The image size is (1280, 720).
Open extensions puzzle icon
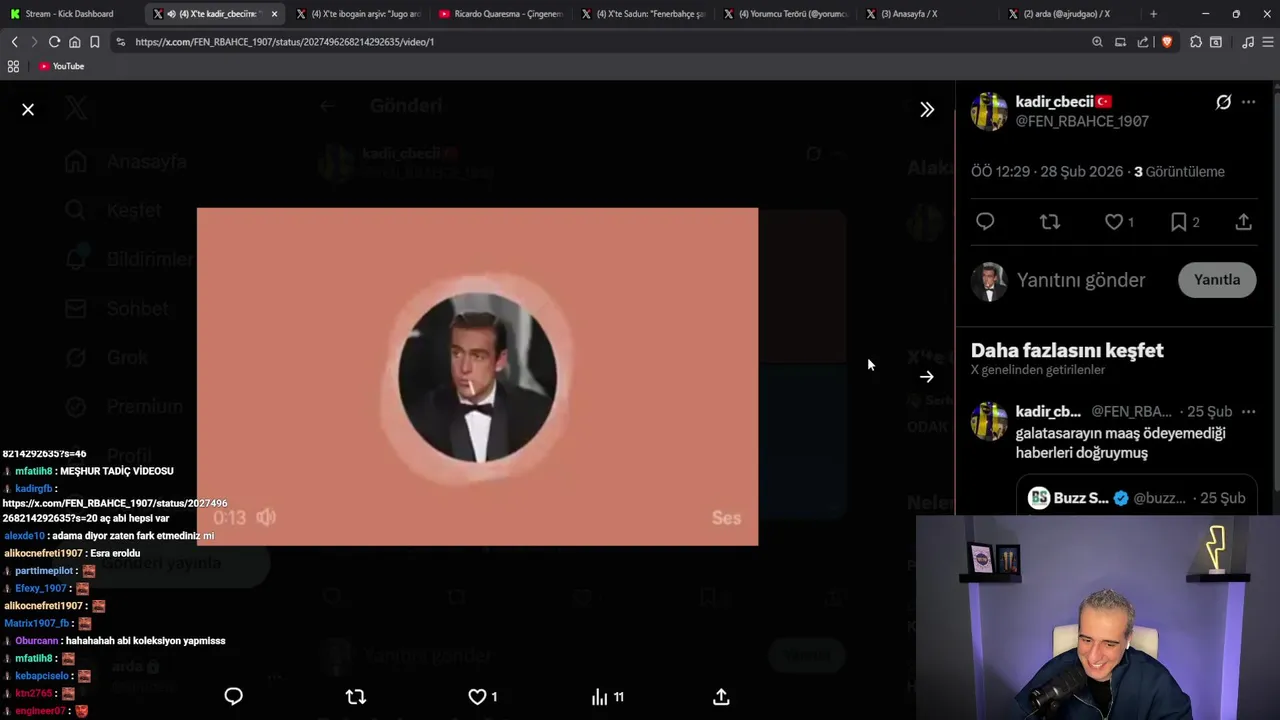(x=1195, y=42)
